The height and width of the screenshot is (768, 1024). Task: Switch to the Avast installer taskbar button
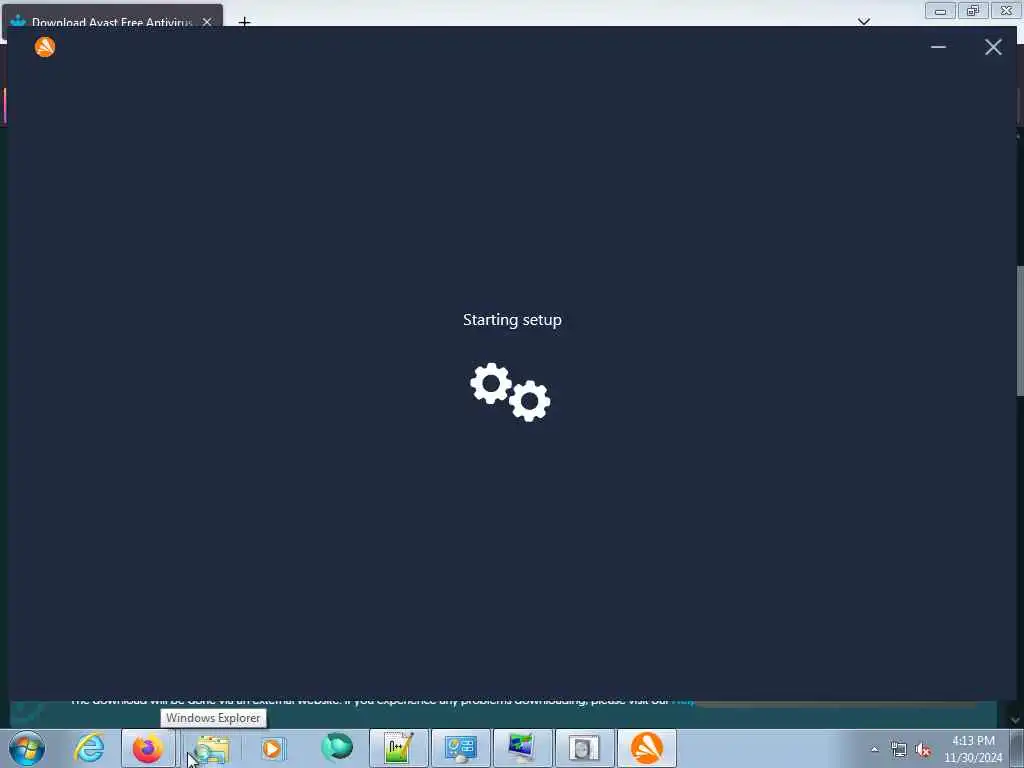[x=647, y=748]
